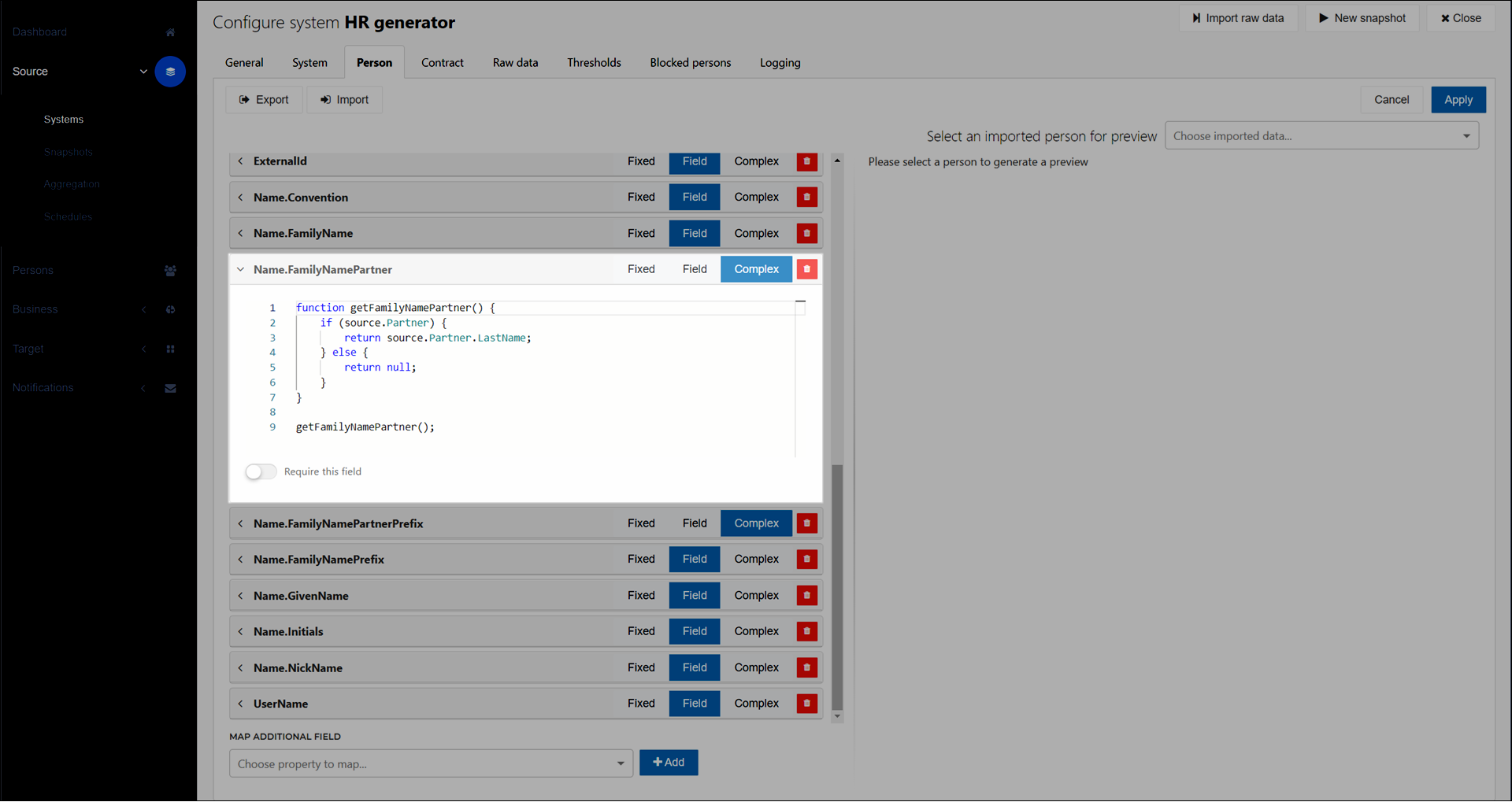Set Name.GivenName mapping to Complex

[756, 596]
